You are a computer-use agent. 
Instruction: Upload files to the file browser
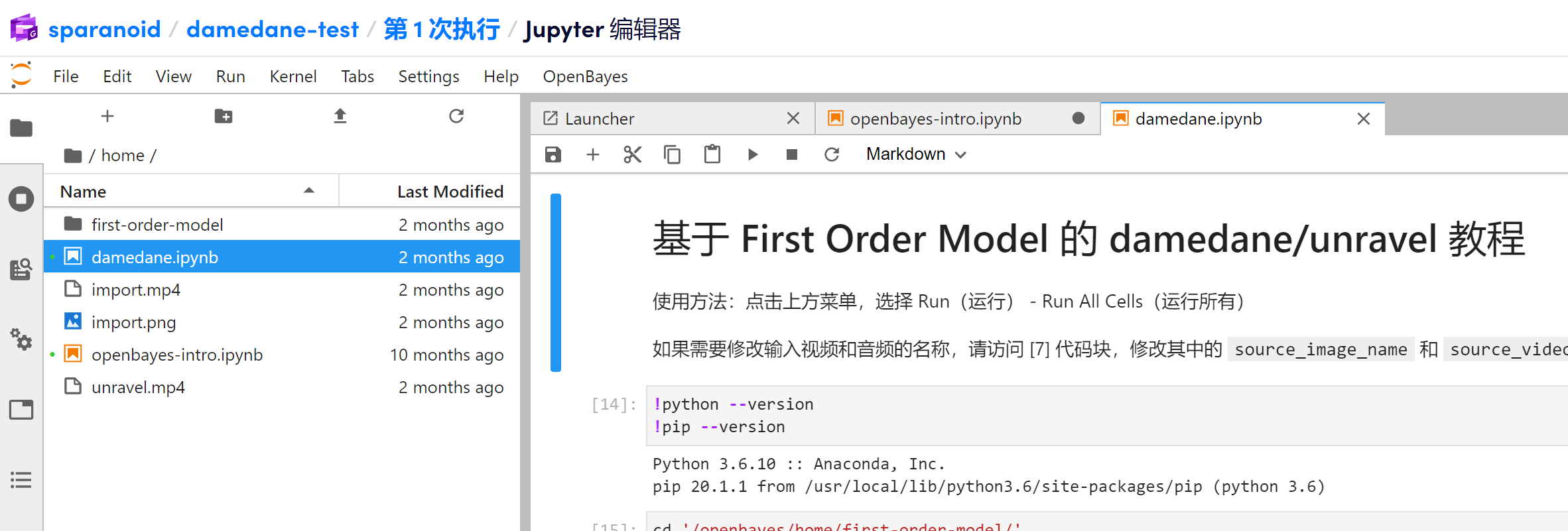click(340, 116)
